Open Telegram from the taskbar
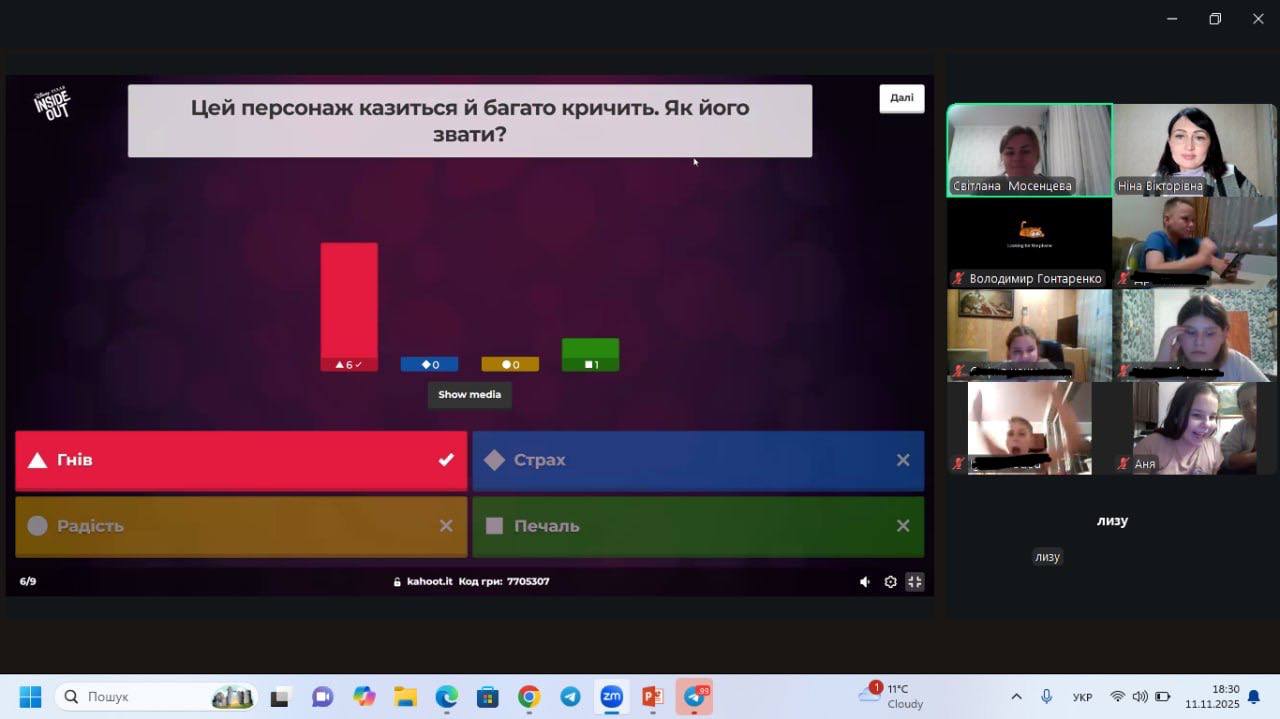Screen dimensions: 1280x719 [x=570, y=697]
